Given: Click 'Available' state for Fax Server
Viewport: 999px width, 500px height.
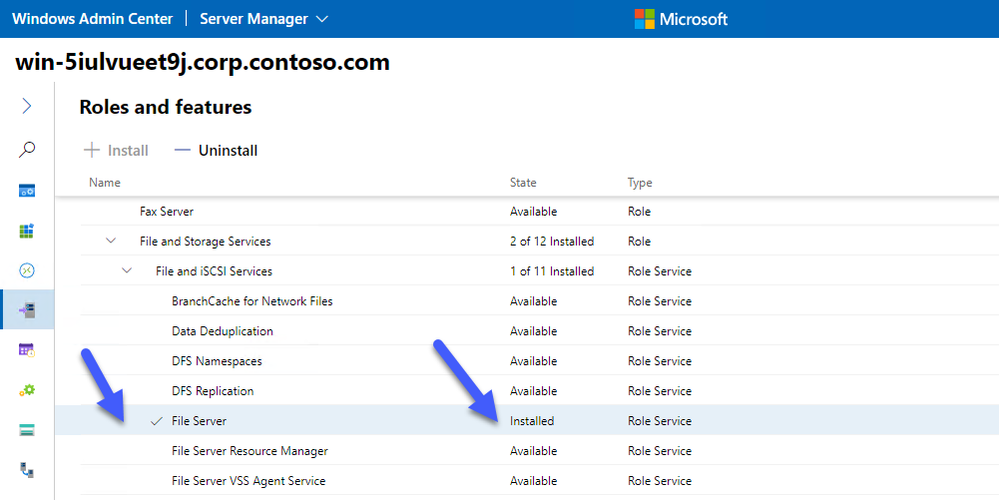Looking at the screenshot, I should coord(533,211).
